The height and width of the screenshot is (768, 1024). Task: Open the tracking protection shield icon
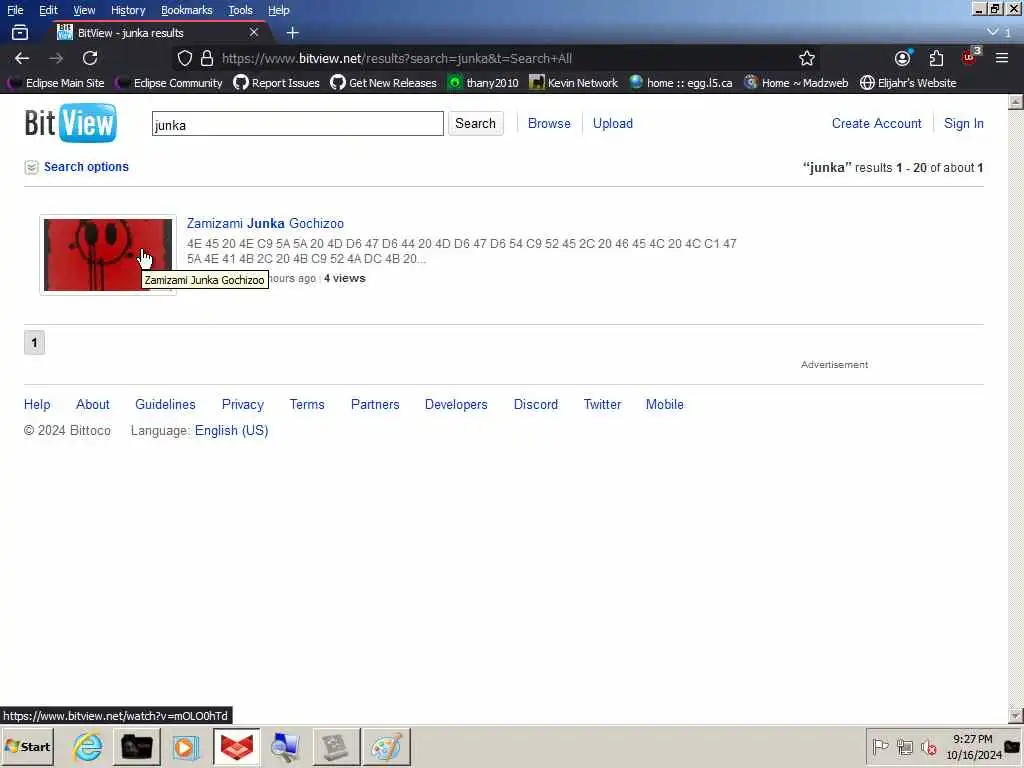tap(185, 58)
